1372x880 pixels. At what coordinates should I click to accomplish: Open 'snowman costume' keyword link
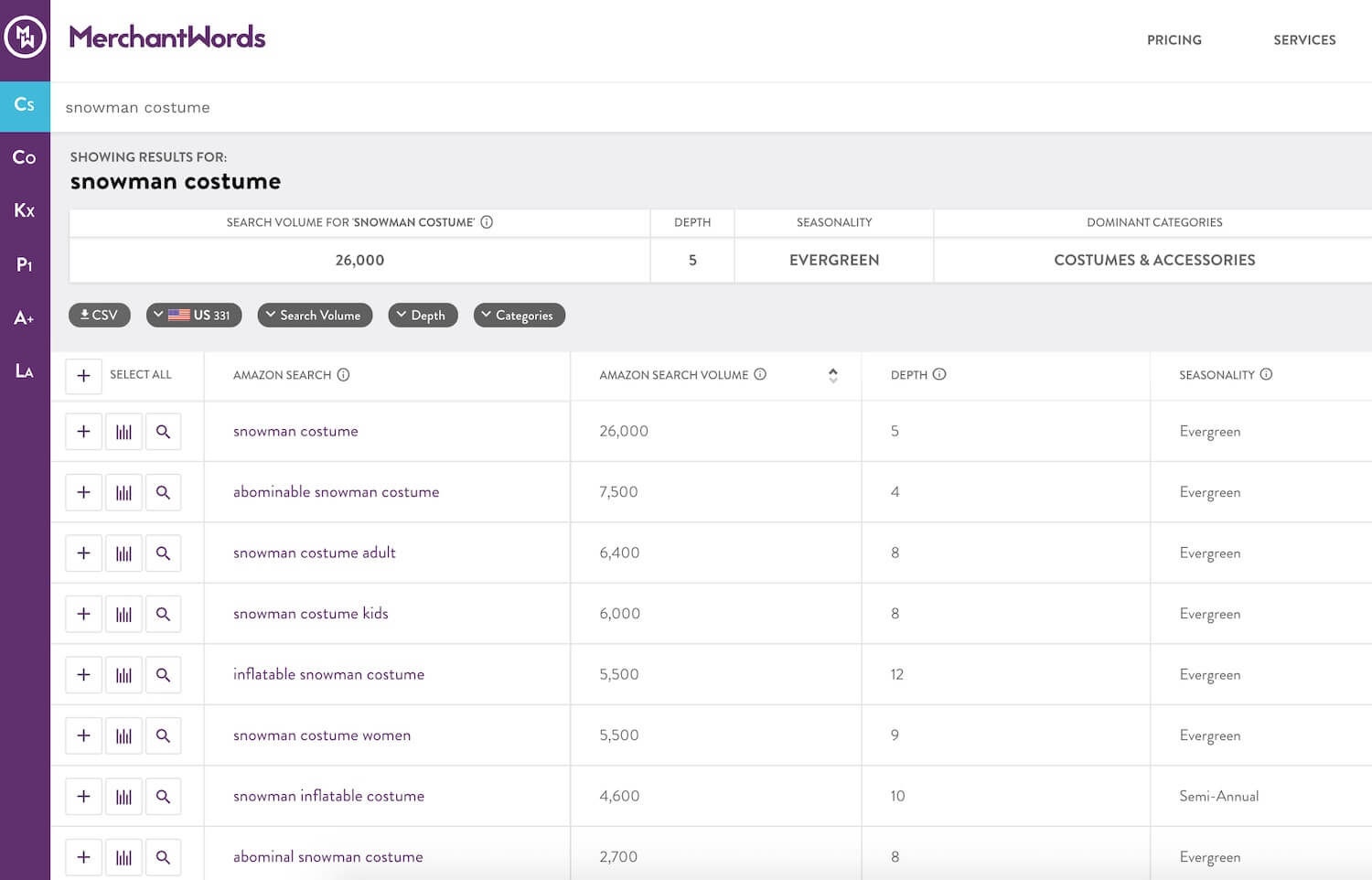click(x=295, y=432)
